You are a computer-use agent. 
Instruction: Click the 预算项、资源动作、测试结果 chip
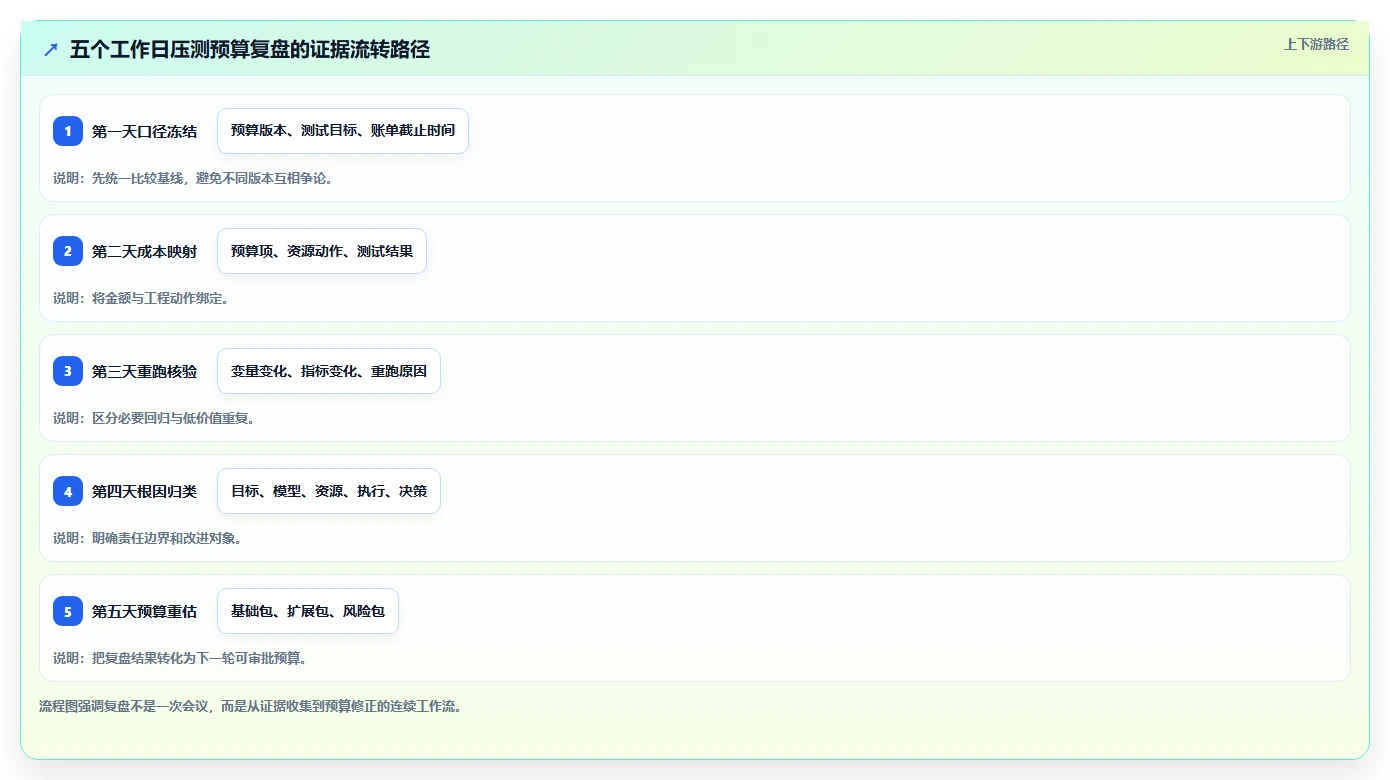coord(322,251)
